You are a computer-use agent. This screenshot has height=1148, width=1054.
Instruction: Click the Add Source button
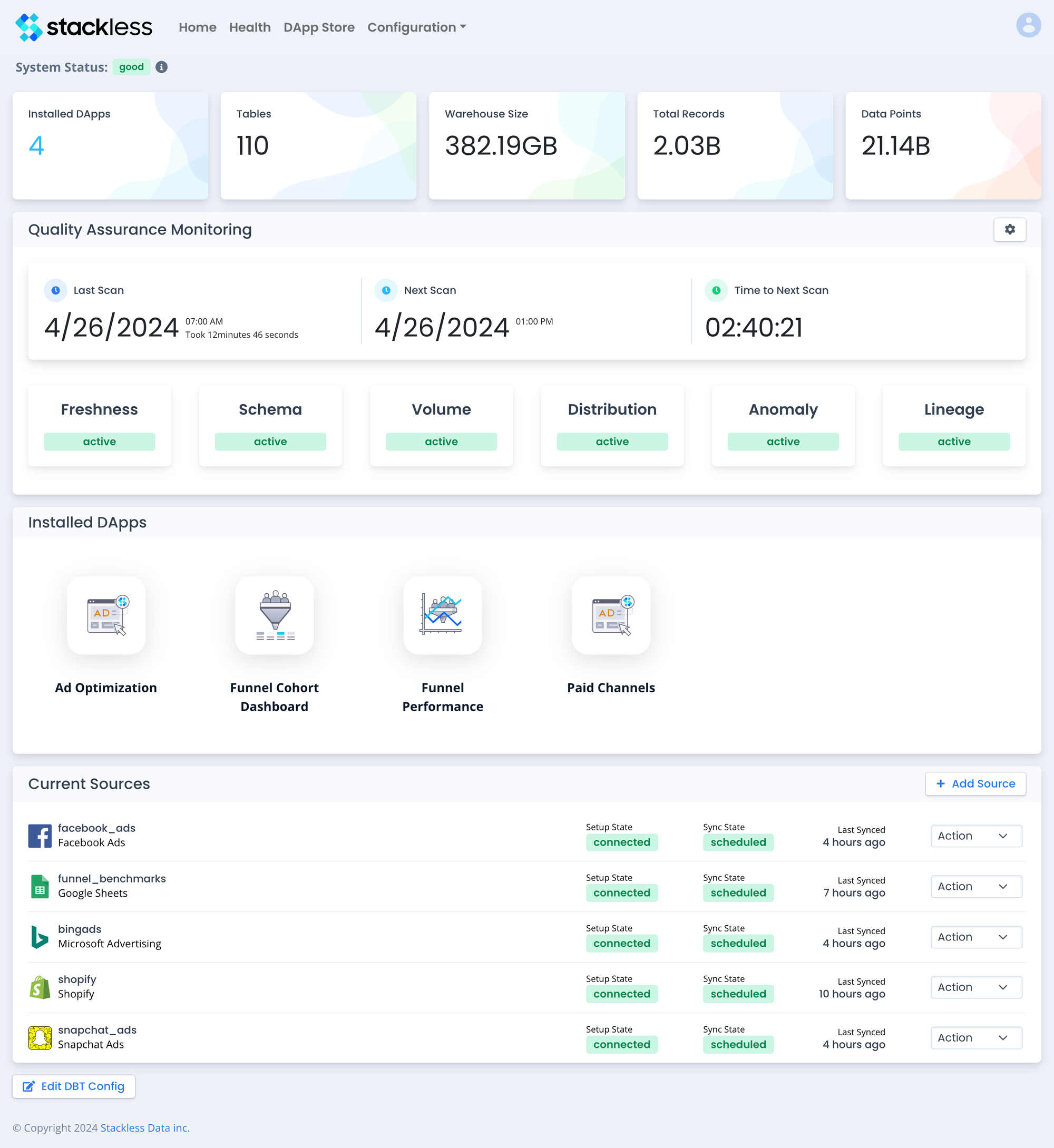click(975, 783)
